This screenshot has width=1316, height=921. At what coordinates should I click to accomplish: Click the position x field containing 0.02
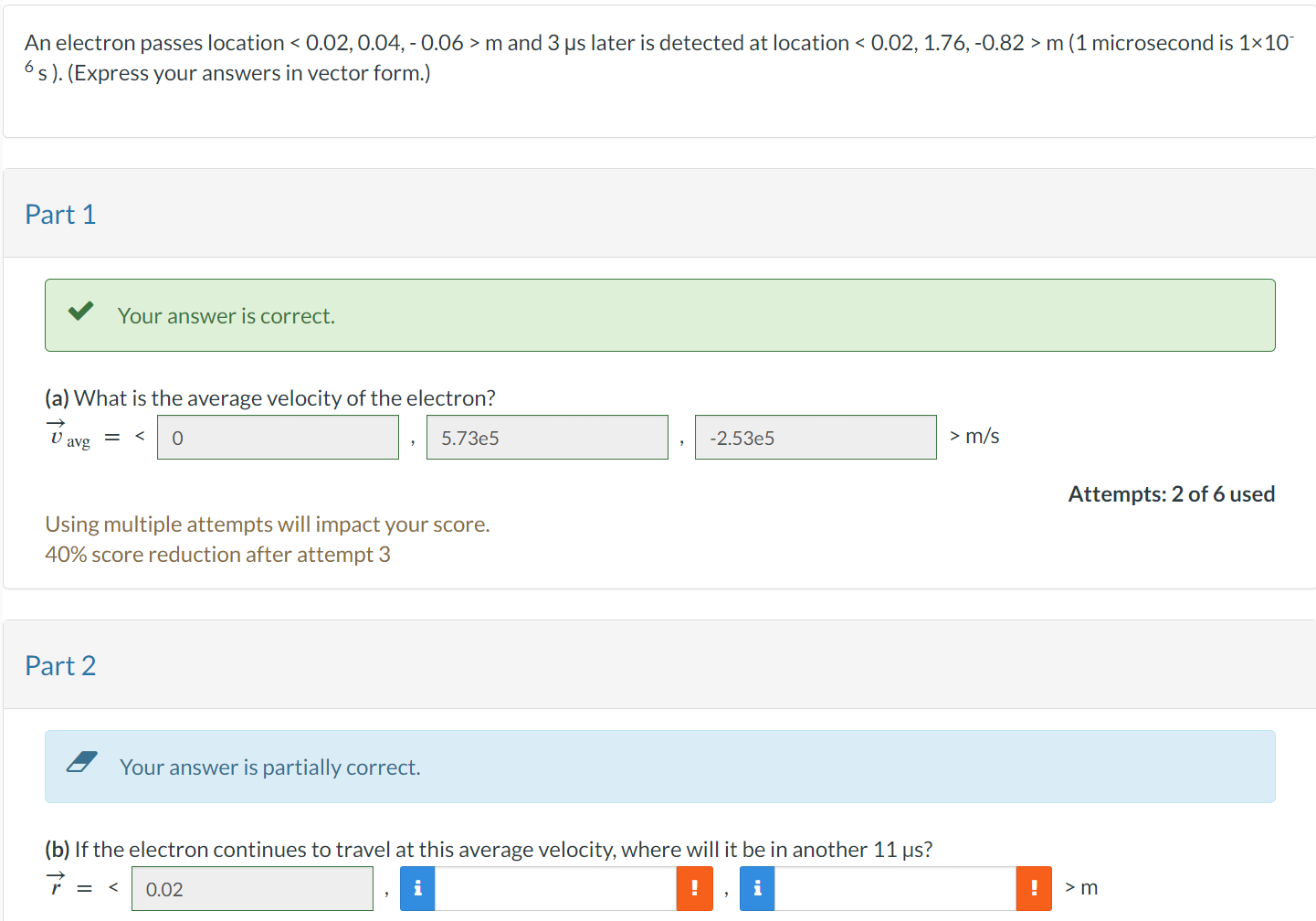tap(252, 889)
